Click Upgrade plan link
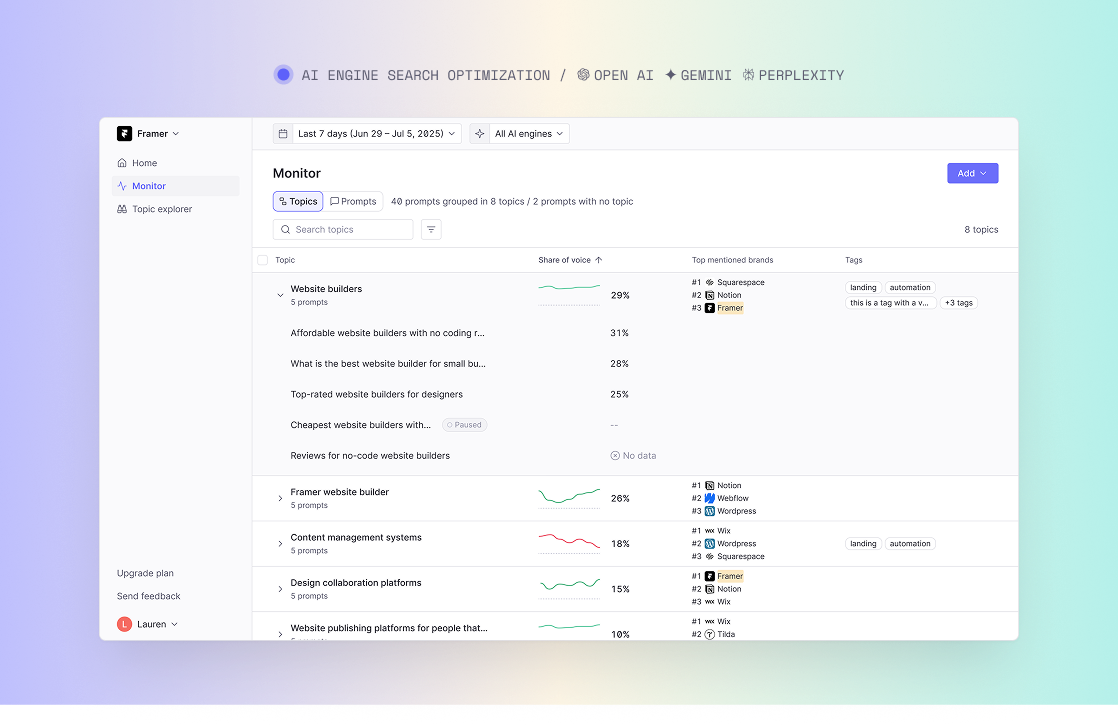 pos(145,573)
